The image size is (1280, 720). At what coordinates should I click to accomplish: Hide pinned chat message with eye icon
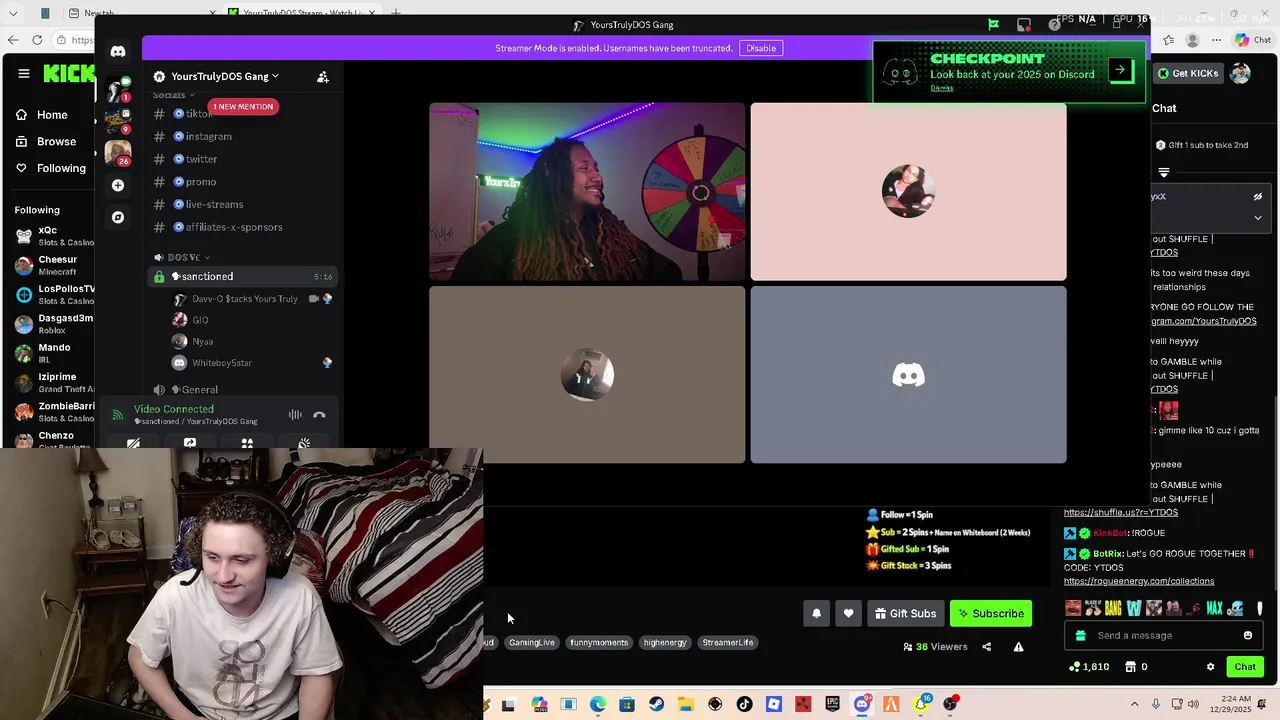click(x=1258, y=197)
